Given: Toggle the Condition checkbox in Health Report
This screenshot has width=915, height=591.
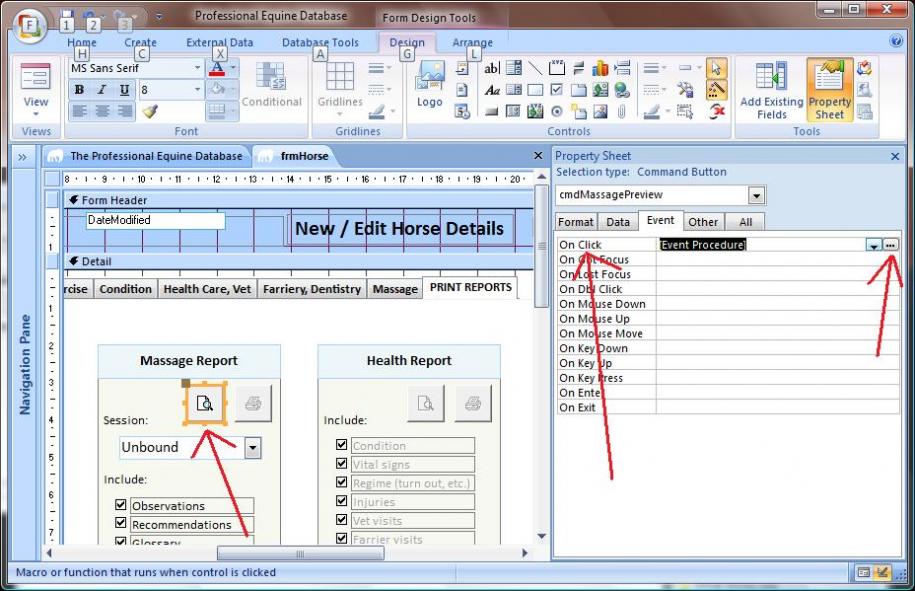Looking at the screenshot, I should point(342,445).
